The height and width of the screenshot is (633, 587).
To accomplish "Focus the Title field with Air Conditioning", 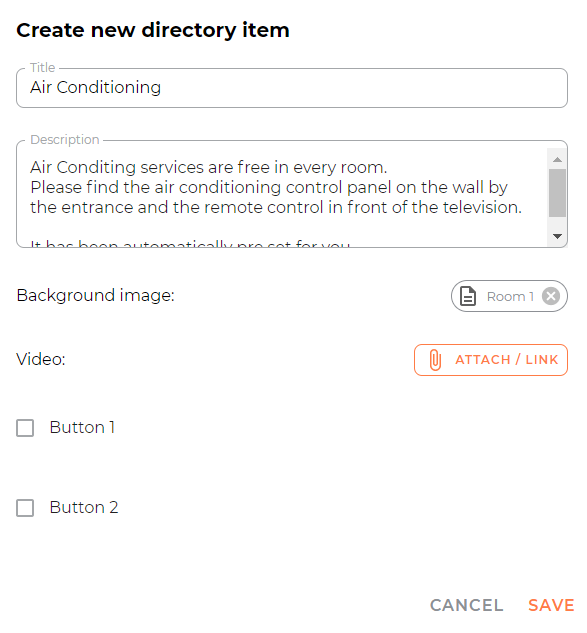I will pos(292,88).
